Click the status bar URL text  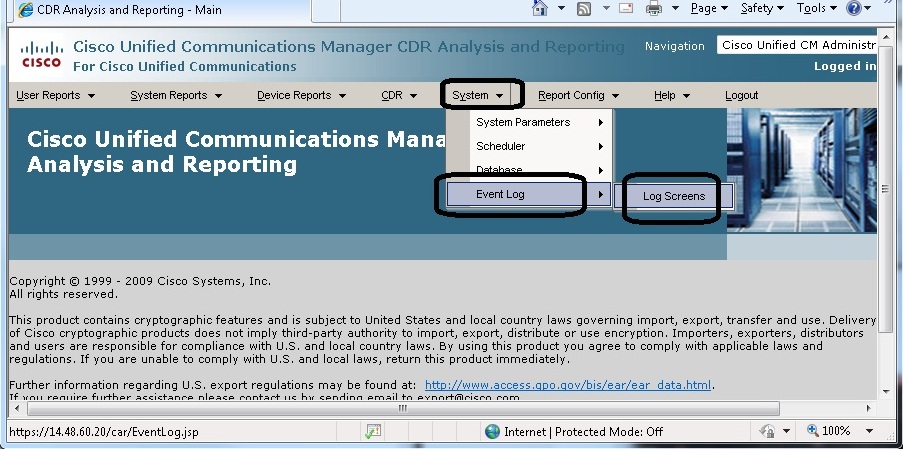coord(104,432)
